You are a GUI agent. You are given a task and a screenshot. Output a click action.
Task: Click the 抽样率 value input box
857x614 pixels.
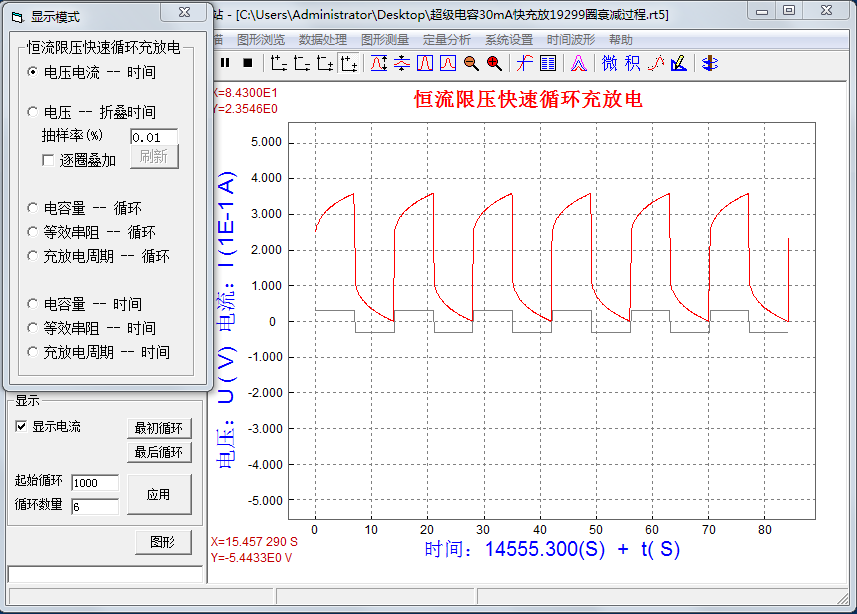(x=153, y=137)
